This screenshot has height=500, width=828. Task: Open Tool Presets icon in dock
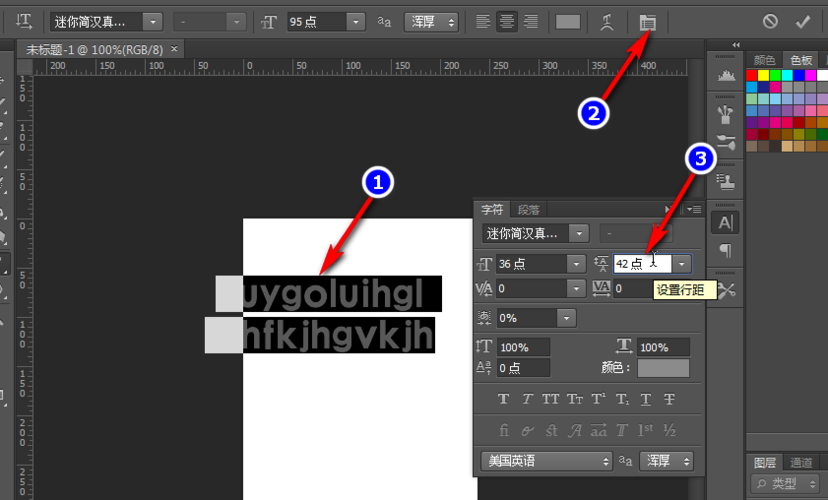click(727, 290)
